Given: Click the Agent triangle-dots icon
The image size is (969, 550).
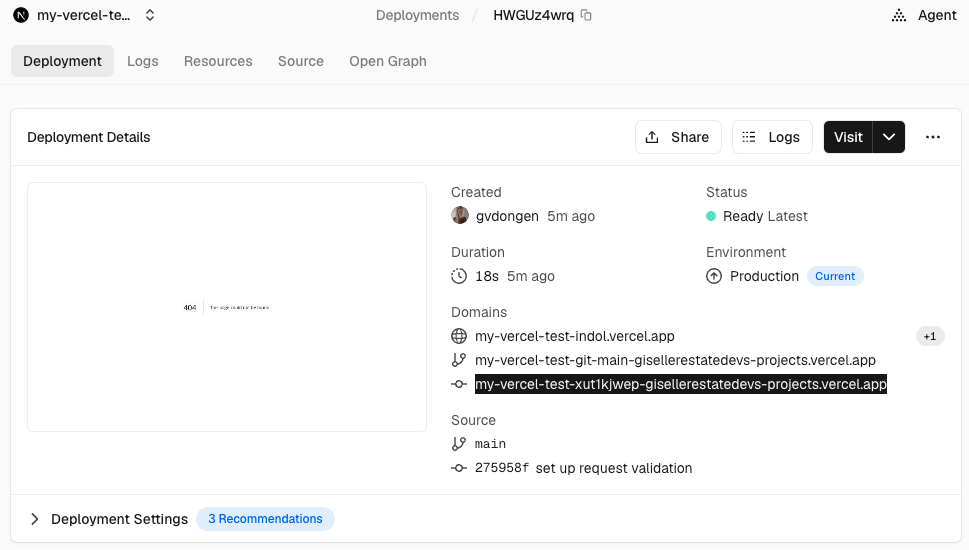Looking at the screenshot, I should pyautogui.click(x=899, y=15).
